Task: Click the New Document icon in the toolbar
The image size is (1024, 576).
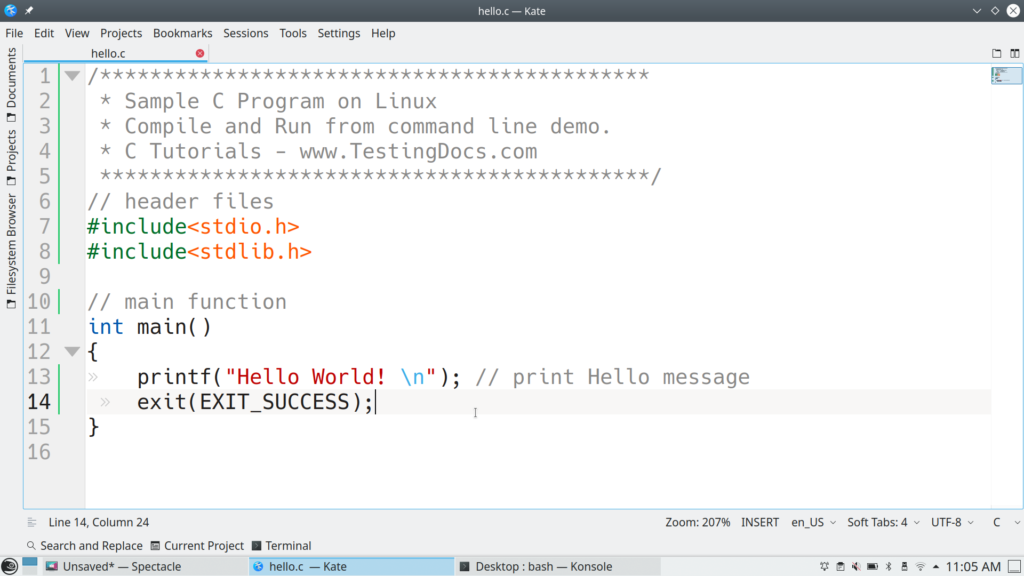Action: click(996, 53)
